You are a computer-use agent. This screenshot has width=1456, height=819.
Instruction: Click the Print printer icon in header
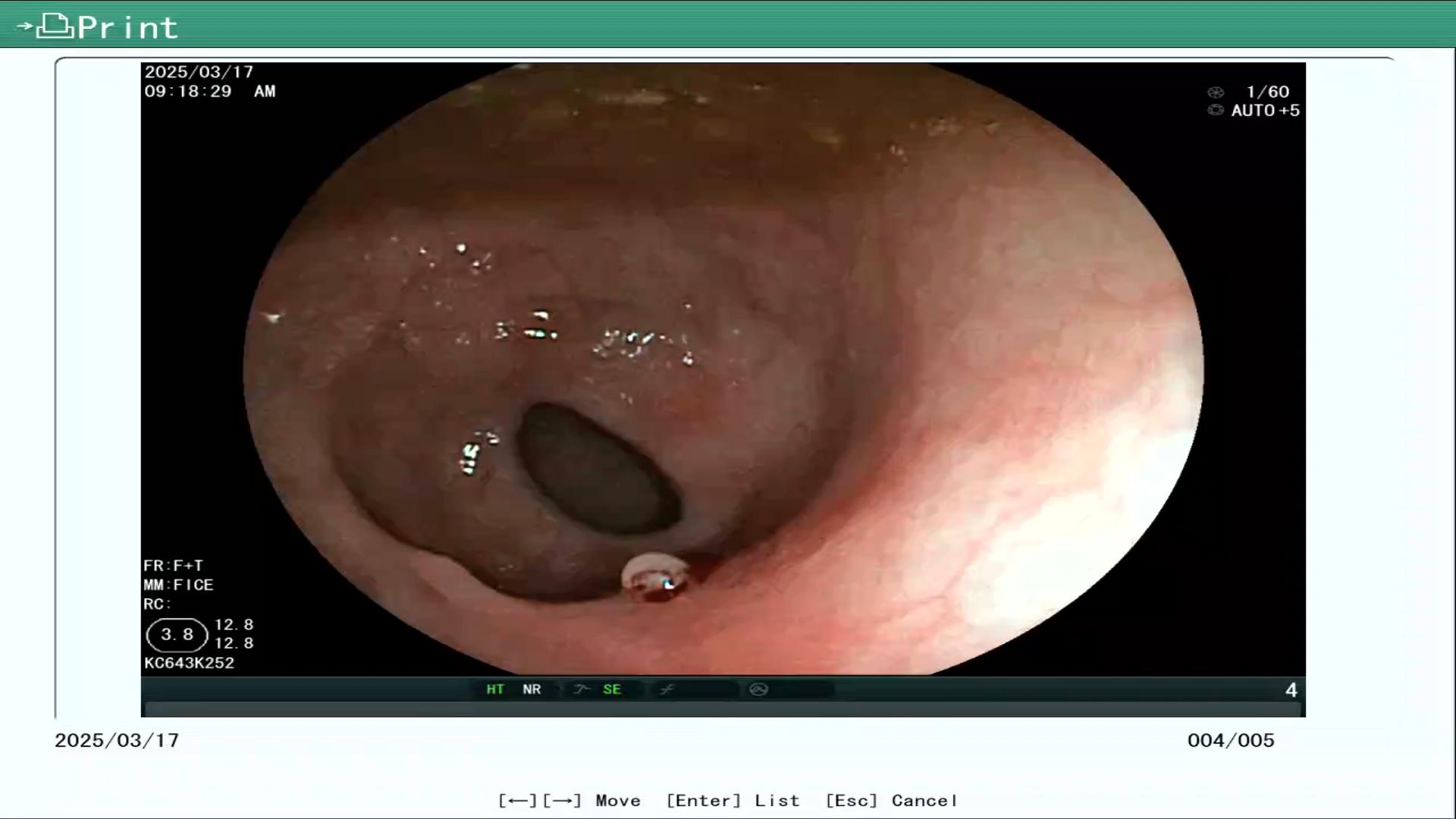tap(55, 27)
